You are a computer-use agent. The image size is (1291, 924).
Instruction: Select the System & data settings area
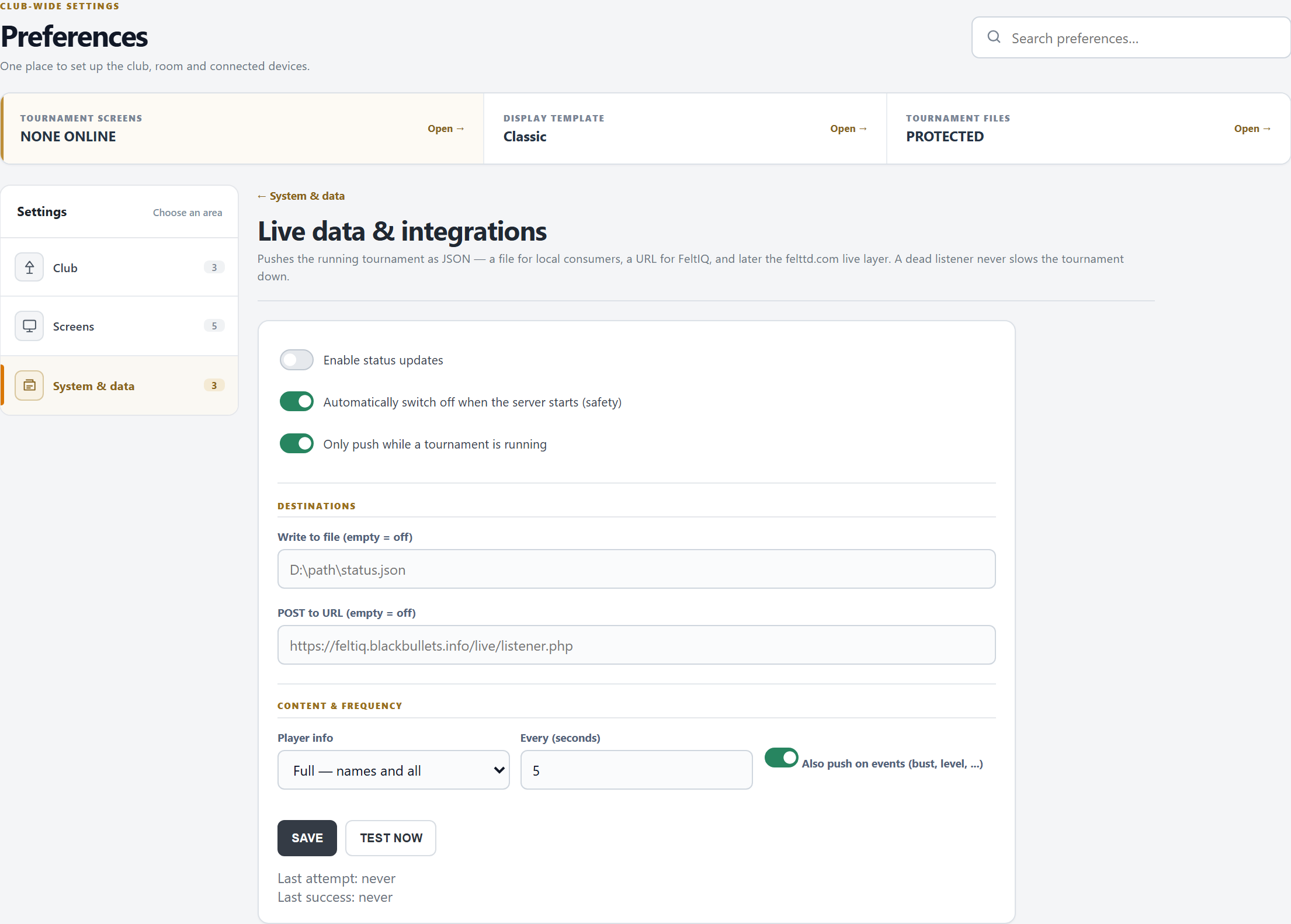tap(120, 385)
